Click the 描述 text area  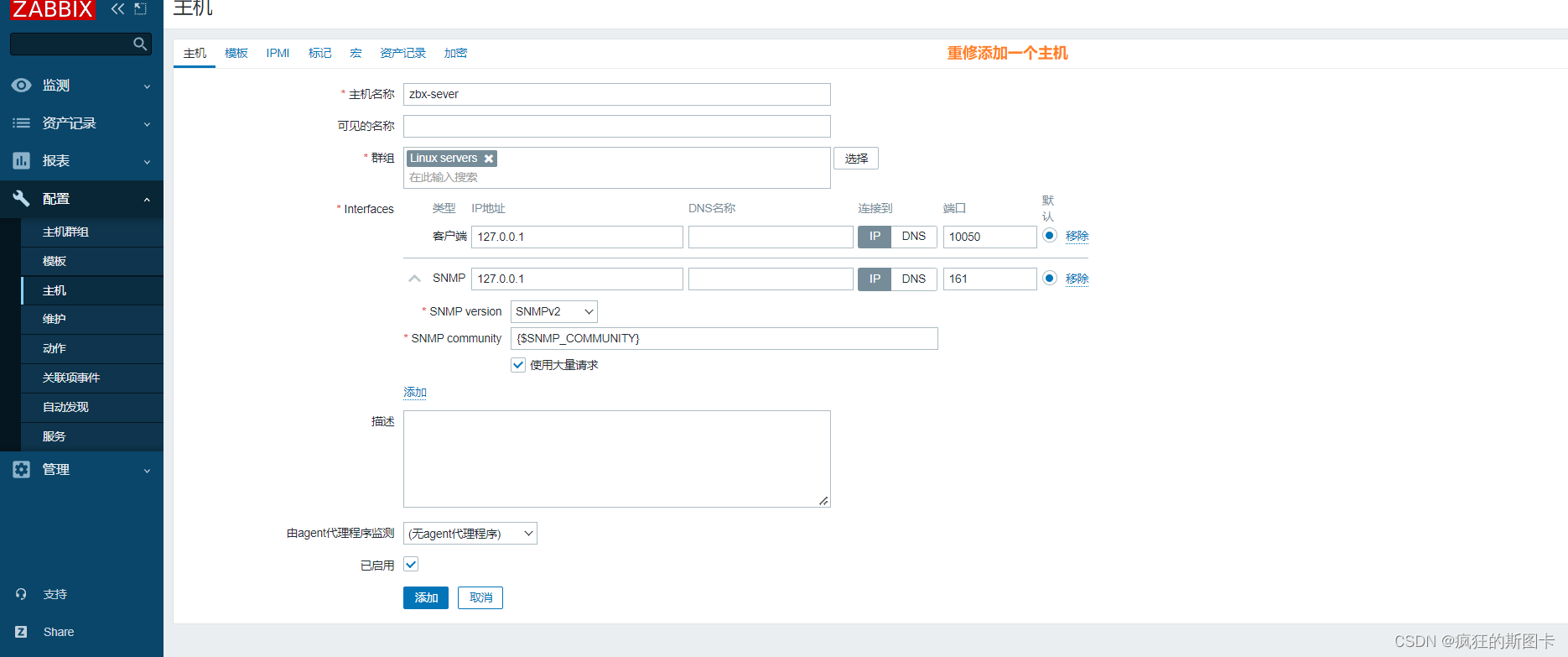coord(617,459)
